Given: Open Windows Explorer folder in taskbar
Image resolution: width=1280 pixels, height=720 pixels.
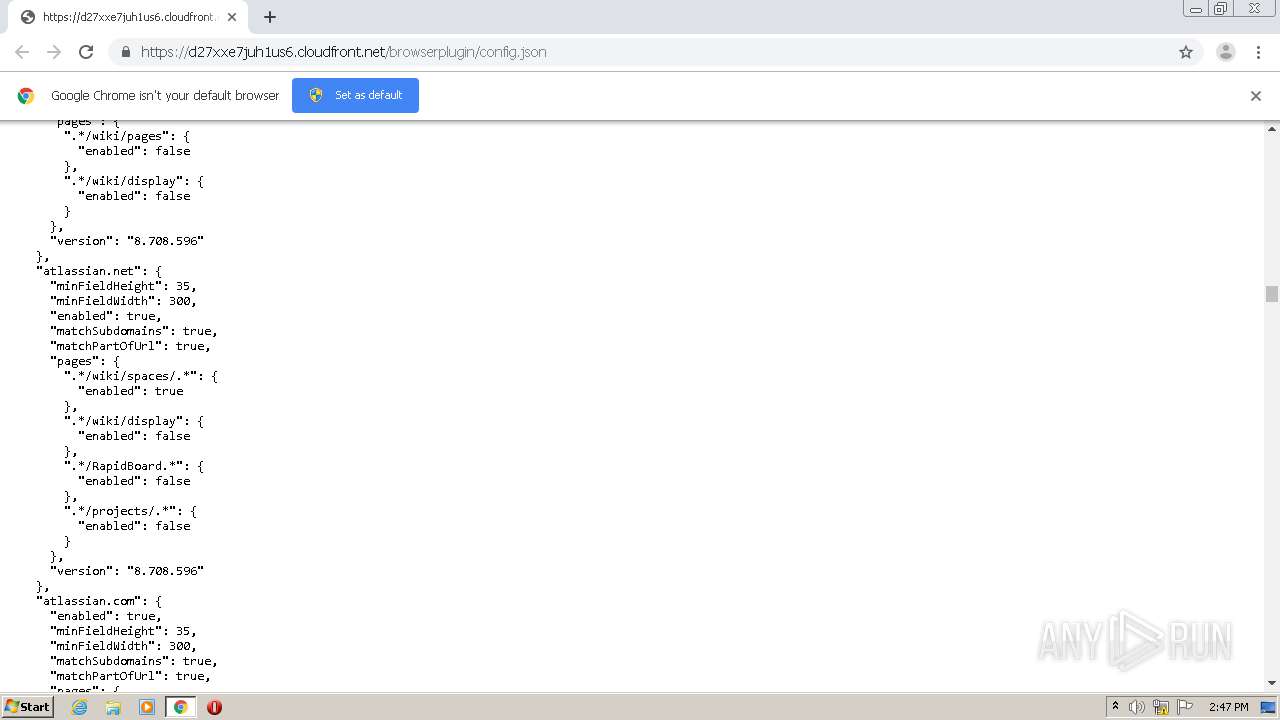Looking at the screenshot, I should click(113, 707).
